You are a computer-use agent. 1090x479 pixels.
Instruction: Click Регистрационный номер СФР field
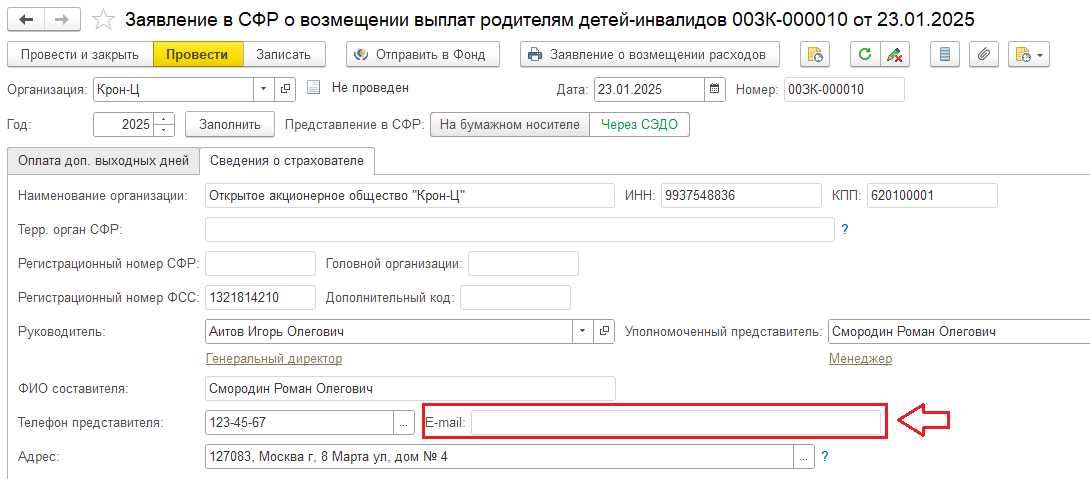pyautogui.click(x=261, y=263)
